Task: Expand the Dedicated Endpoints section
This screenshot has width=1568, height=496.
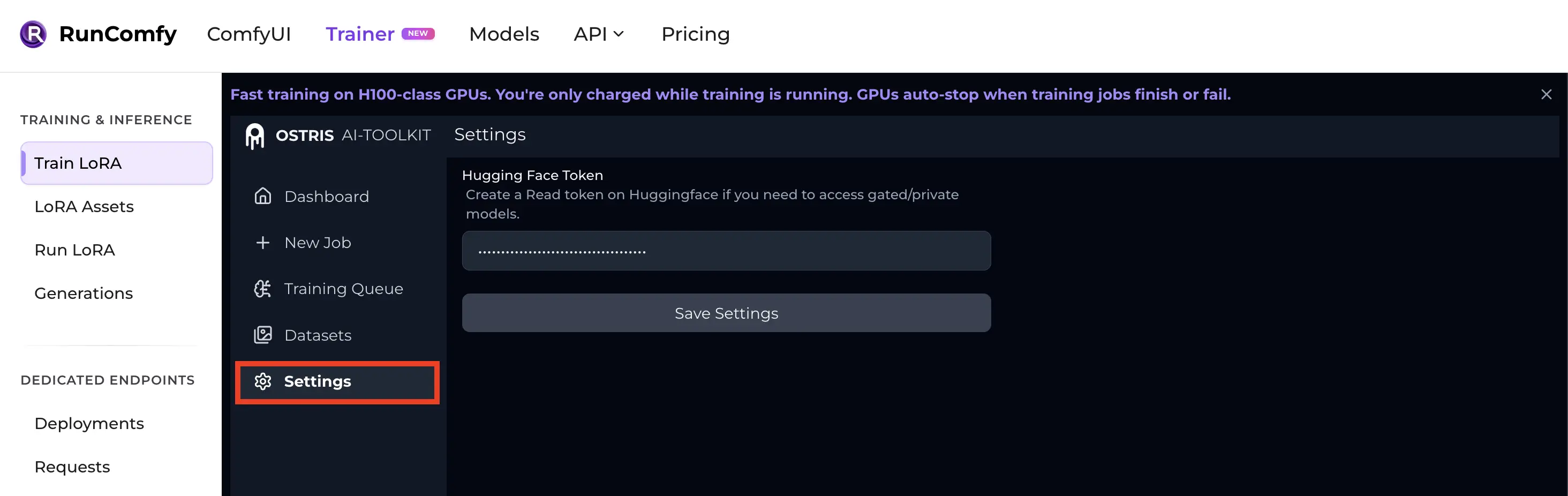Action: (x=108, y=380)
